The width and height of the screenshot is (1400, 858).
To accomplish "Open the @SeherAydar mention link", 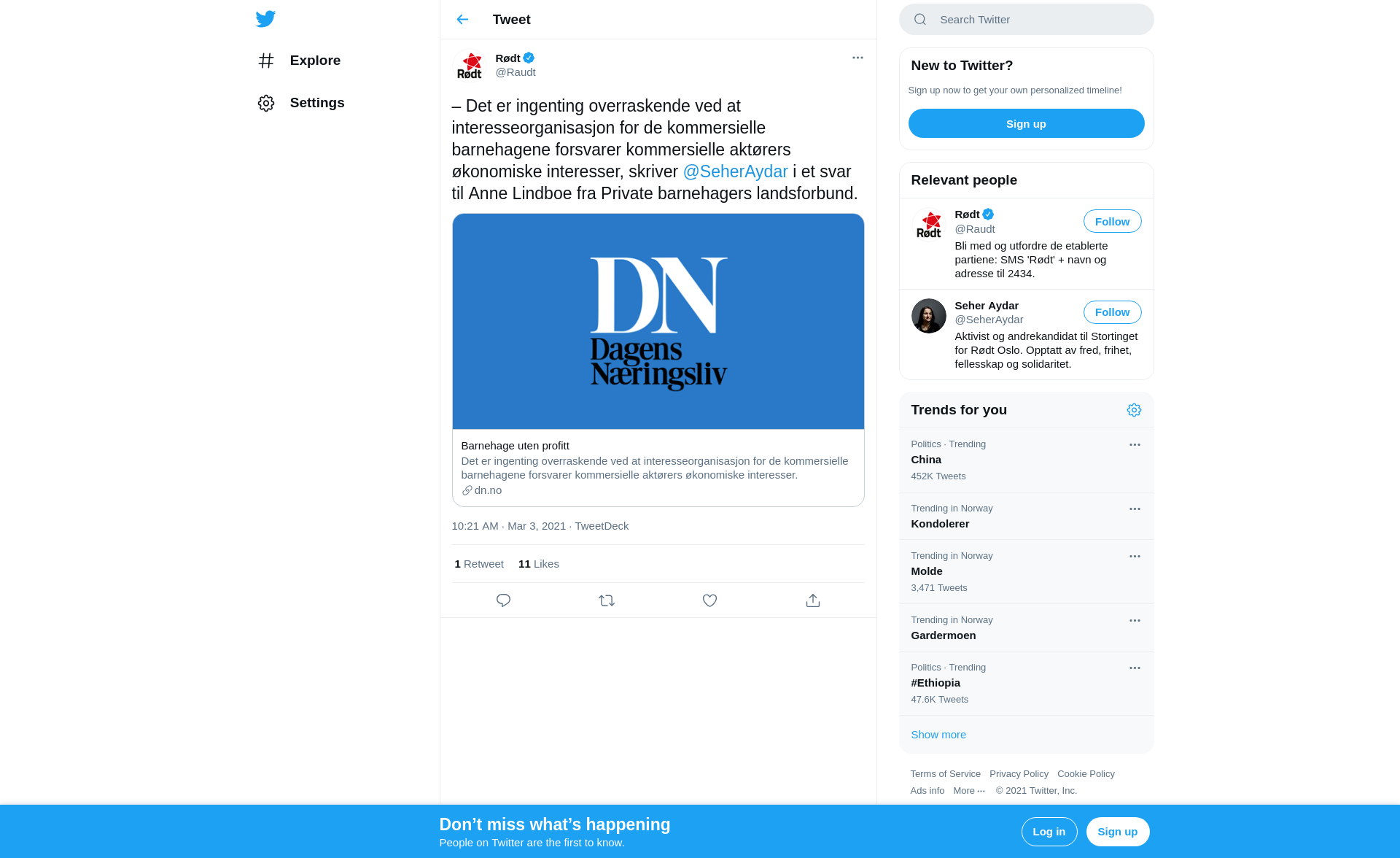I will pyautogui.click(x=735, y=171).
